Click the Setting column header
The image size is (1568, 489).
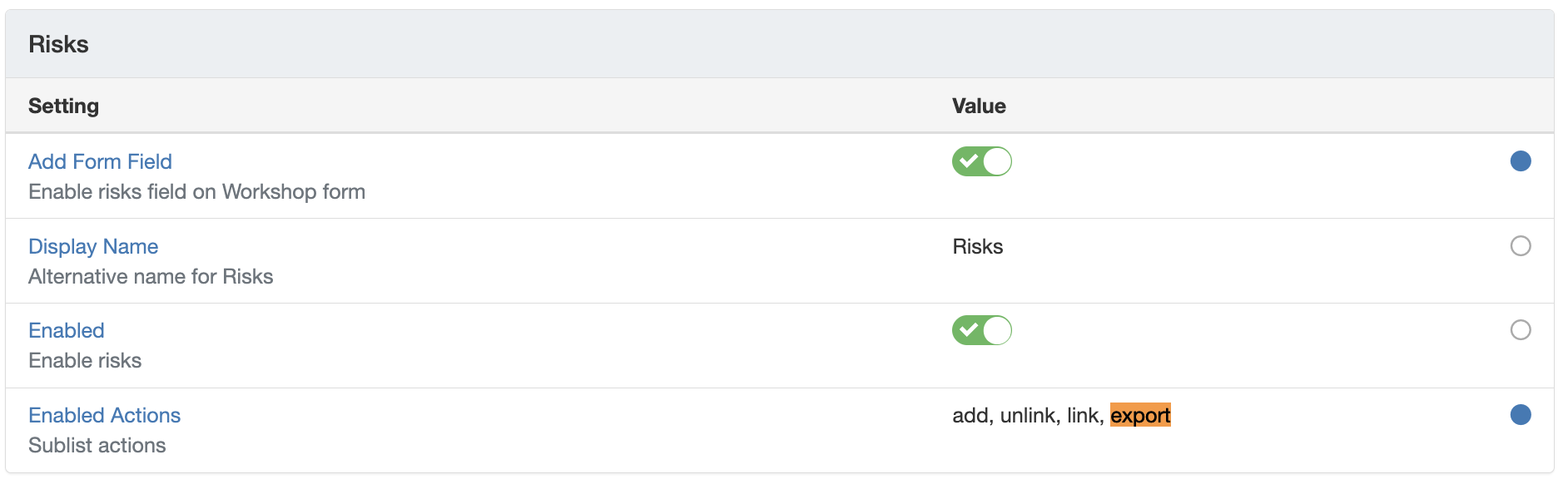point(63,106)
